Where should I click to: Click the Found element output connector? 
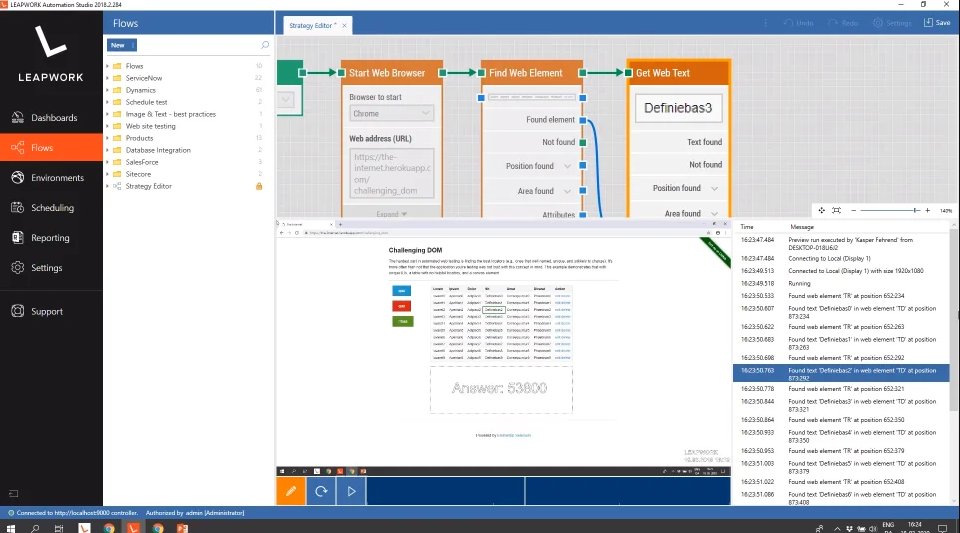click(x=583, y=120)
